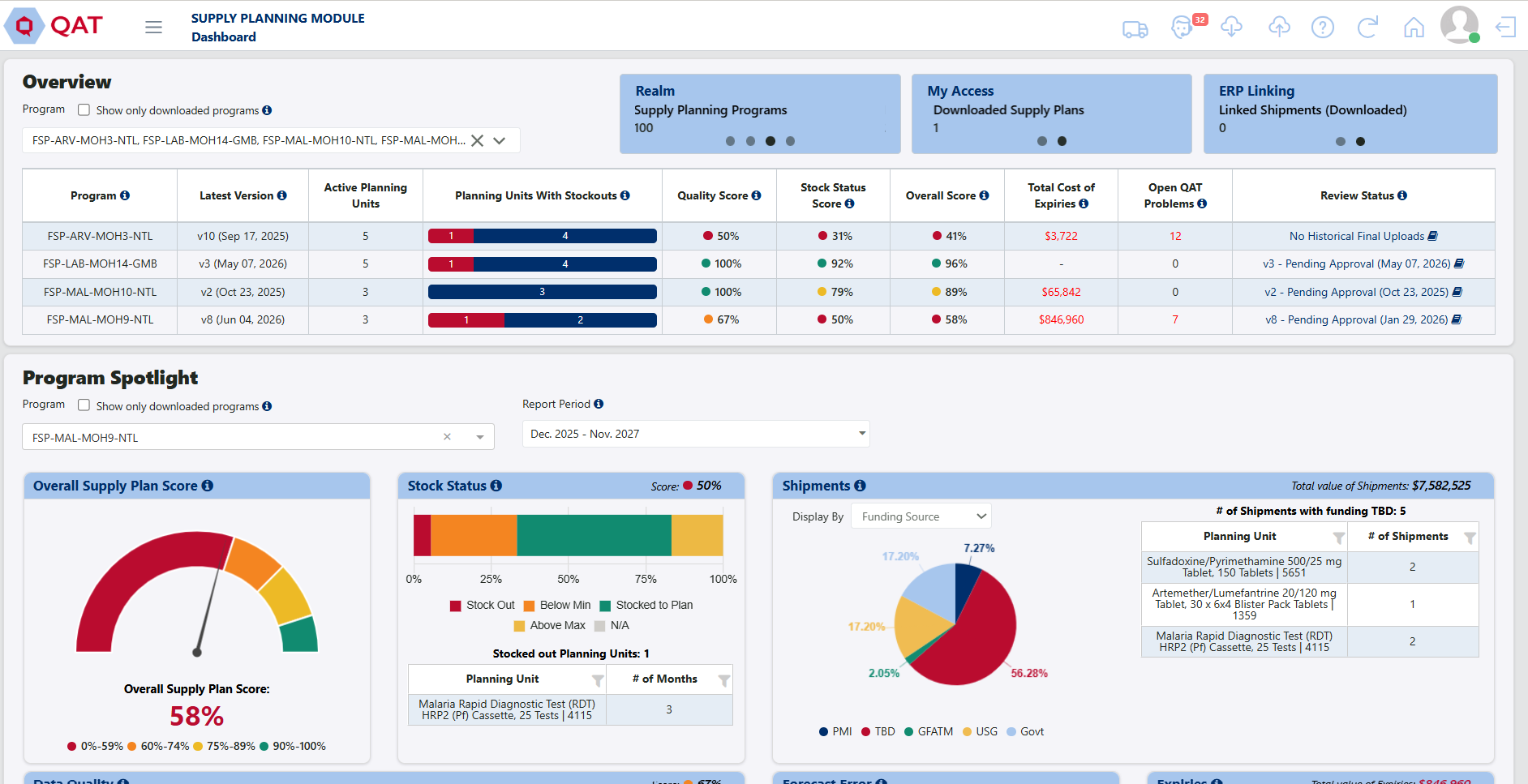Open the FSP-MAL-MOH9-NTL program dropdown arrow
The width and height of the screenshot is (1528, 784).
tap(479, 437)
